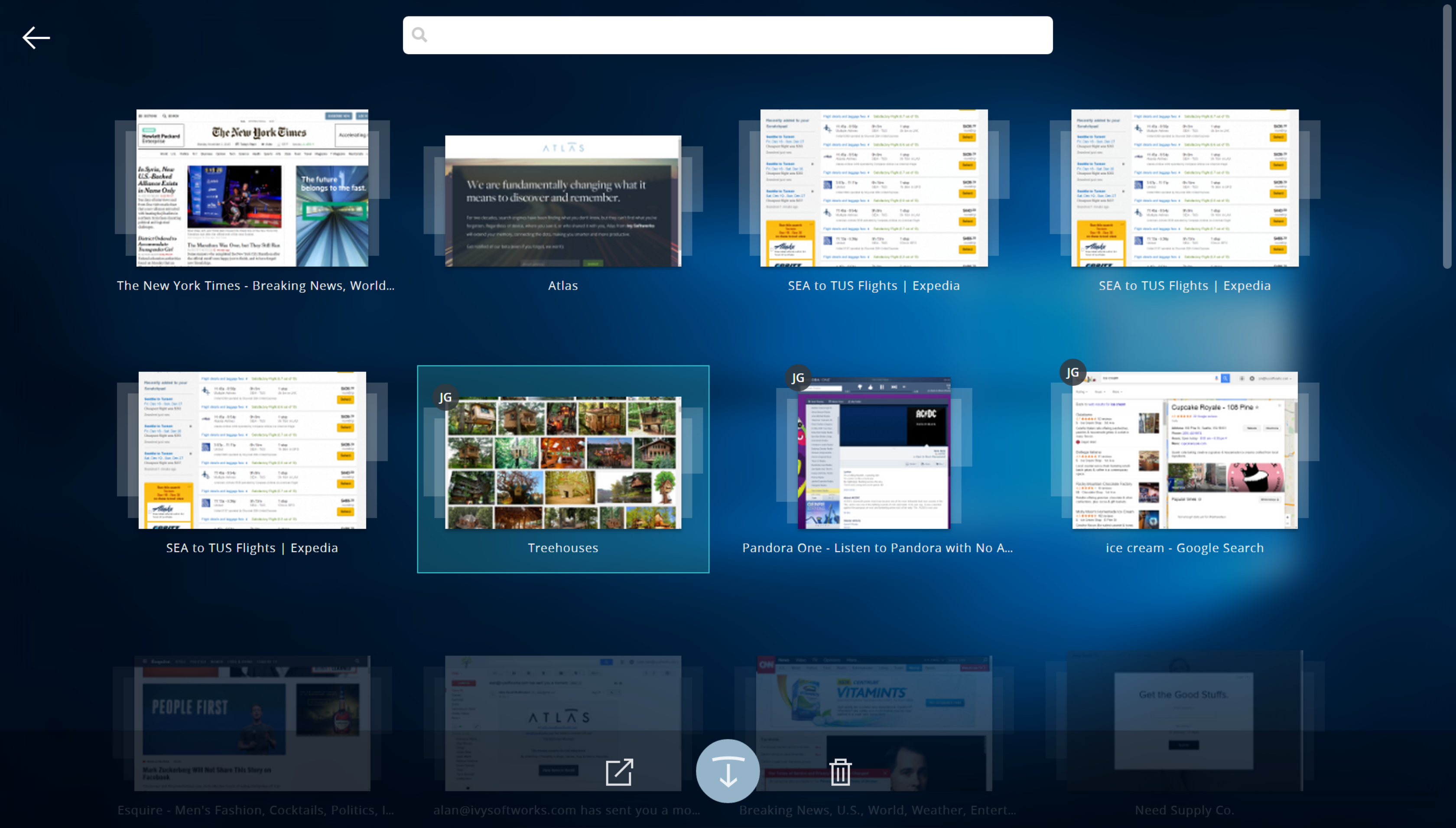Screen dimensions: 1456x828
Task: Open the Pandora One page thumbnail
Action: (874, 453)
